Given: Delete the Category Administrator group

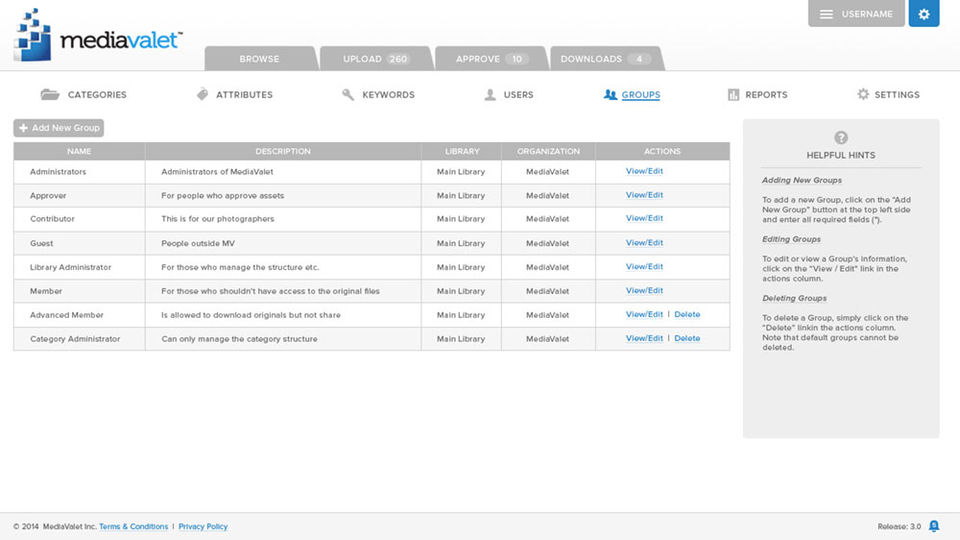Looking at the screenshot, I should click(687, 338).
